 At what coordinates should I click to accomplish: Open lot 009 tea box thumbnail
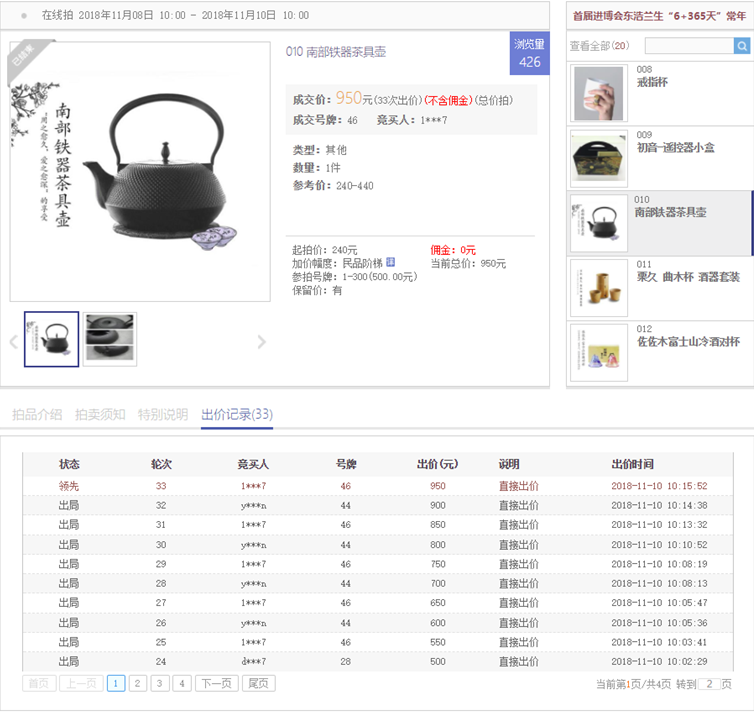599,158
